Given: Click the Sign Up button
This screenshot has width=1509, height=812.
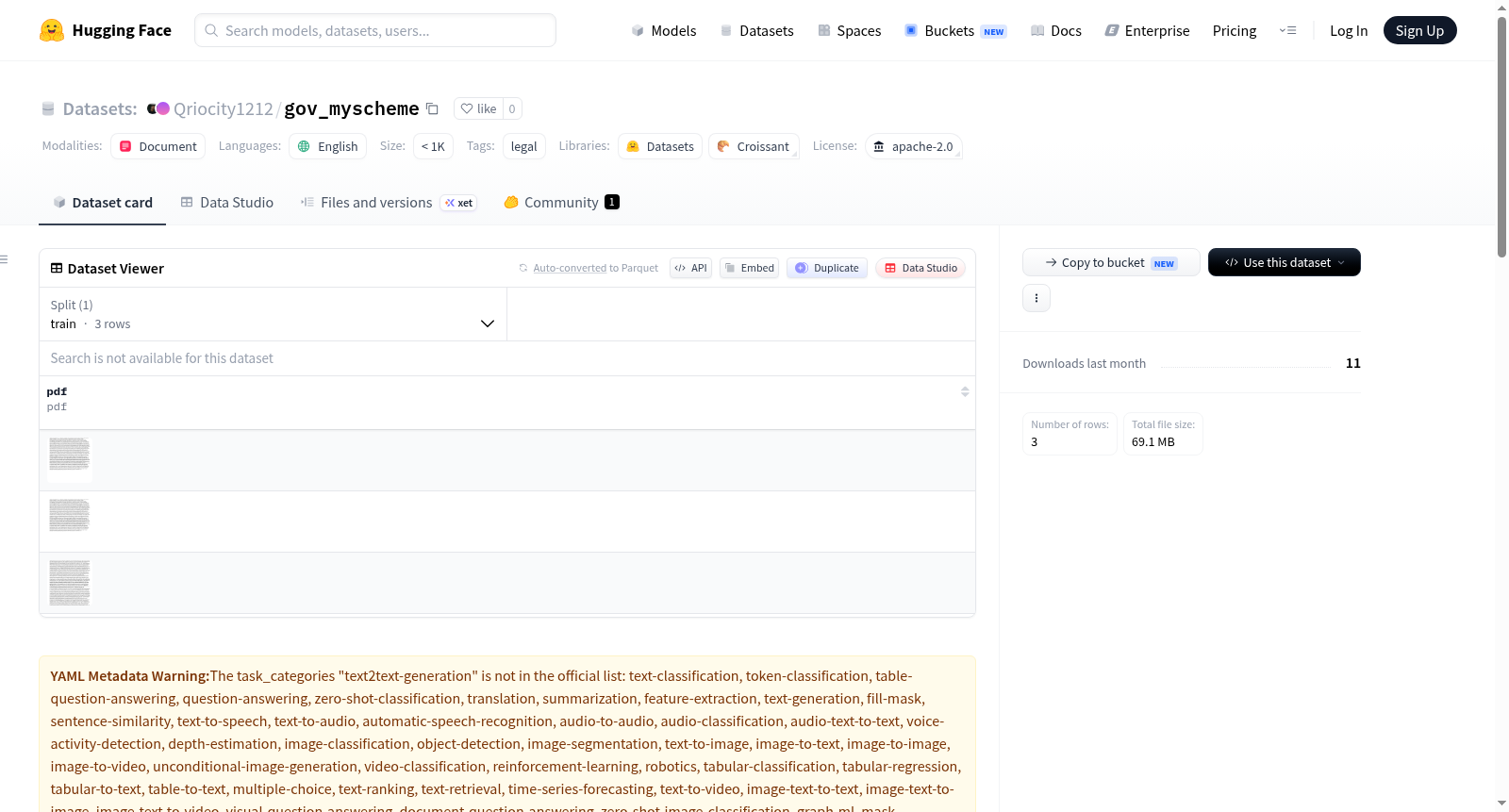Looking at the screenshot, I should 1419,30.
